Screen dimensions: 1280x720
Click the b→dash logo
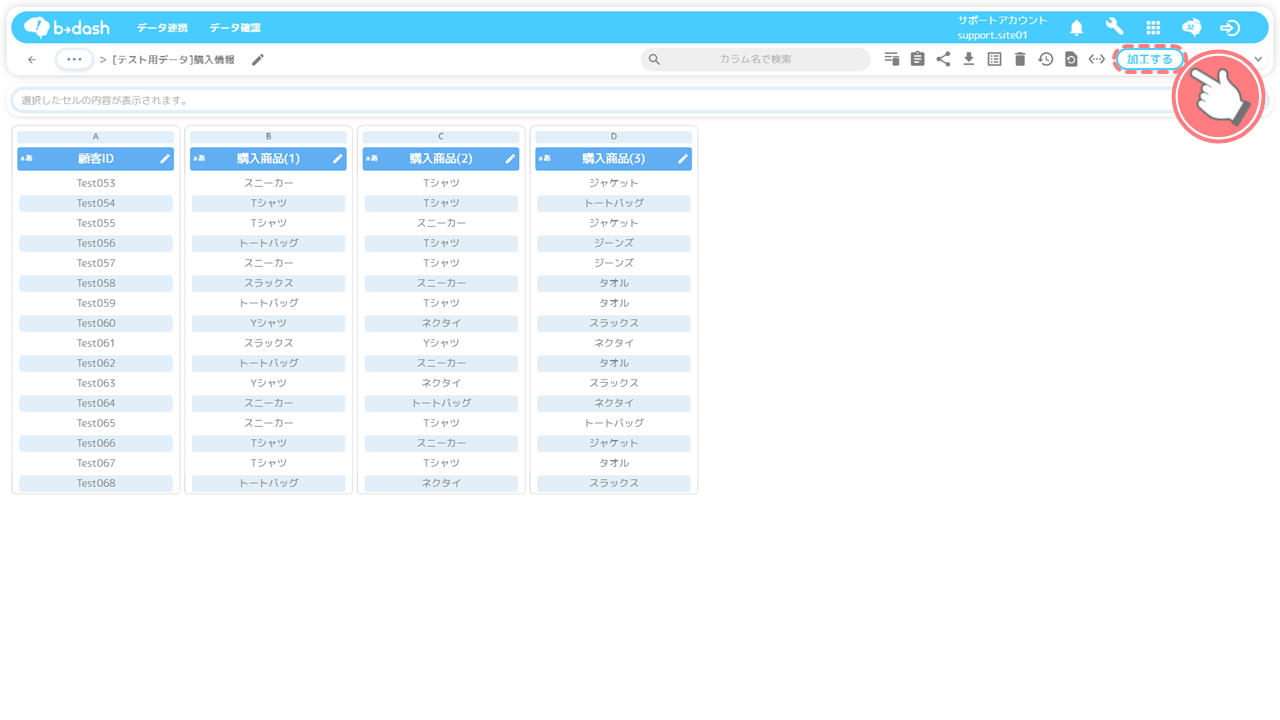click(x=67, y=27)
